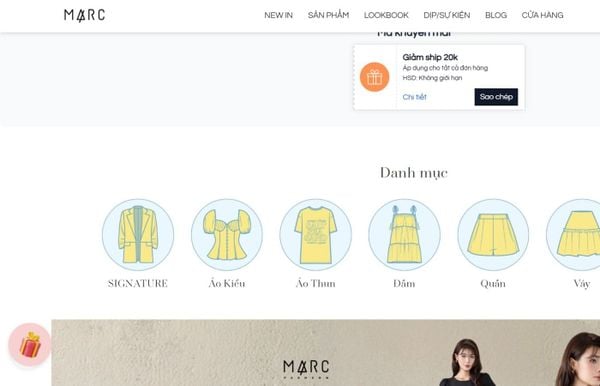This screenshot has width=600, height=386.
Task: Open the Váy skirt category icon
Action: click(574, 235)
